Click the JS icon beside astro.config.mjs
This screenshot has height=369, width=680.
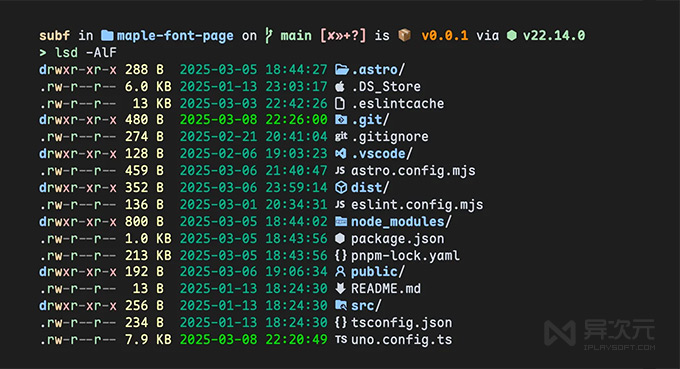pyautogui.click(x=340, y=170)
